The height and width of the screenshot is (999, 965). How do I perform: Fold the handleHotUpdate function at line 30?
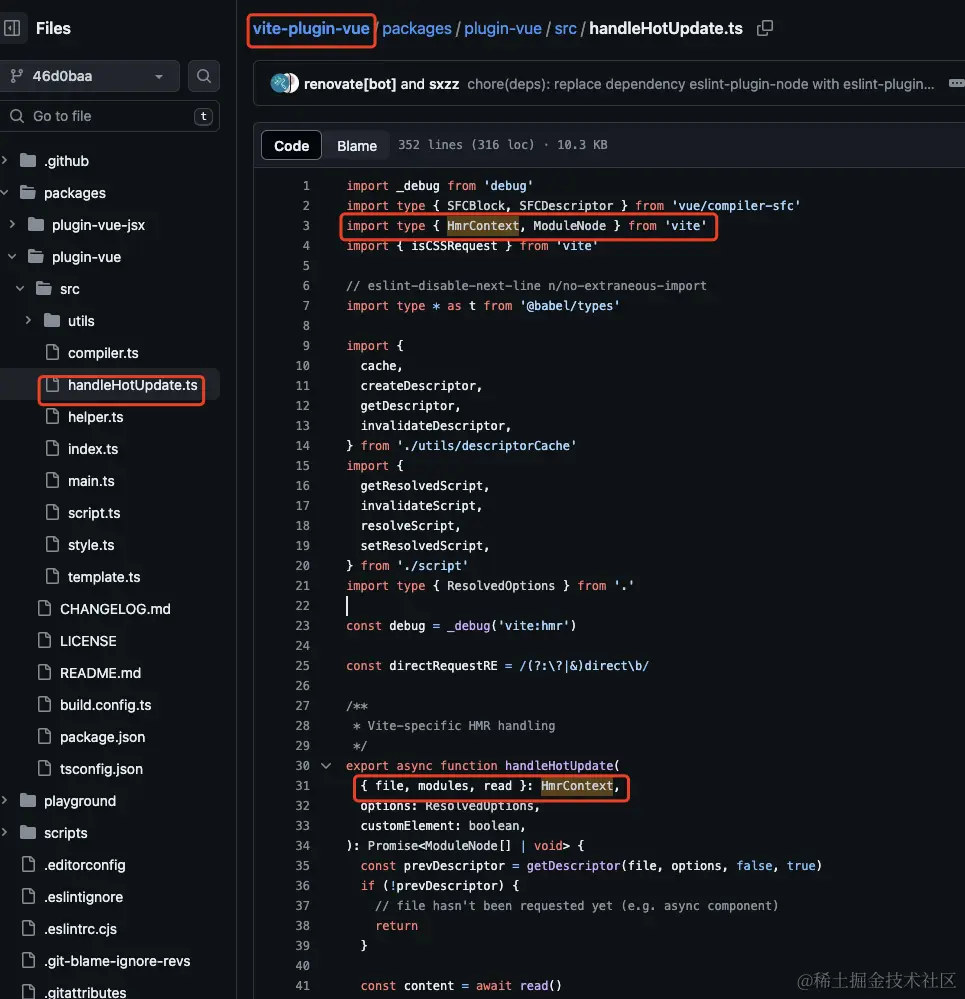pyautogui.click(x=326, y=766)
